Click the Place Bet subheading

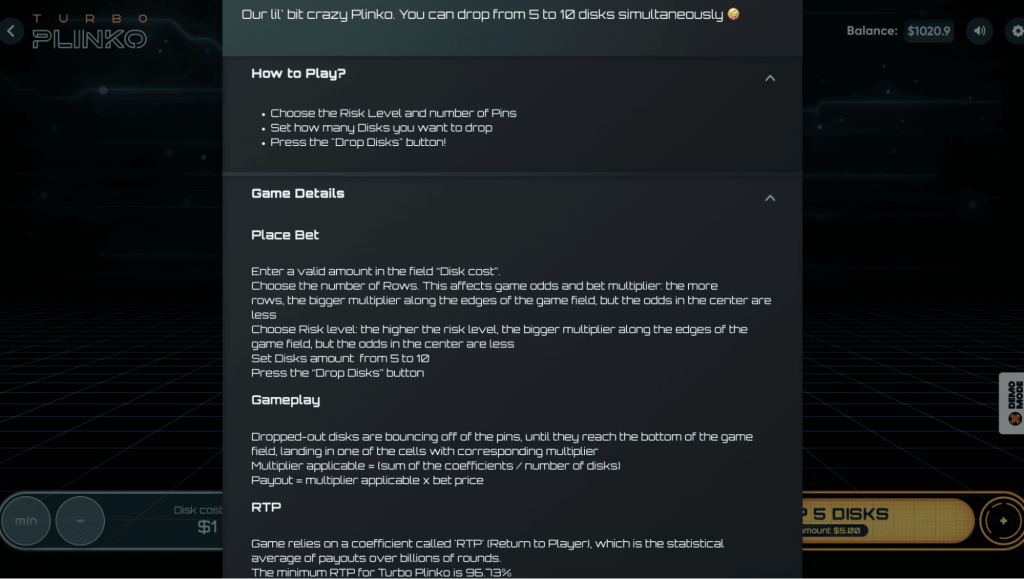[285, 235]
